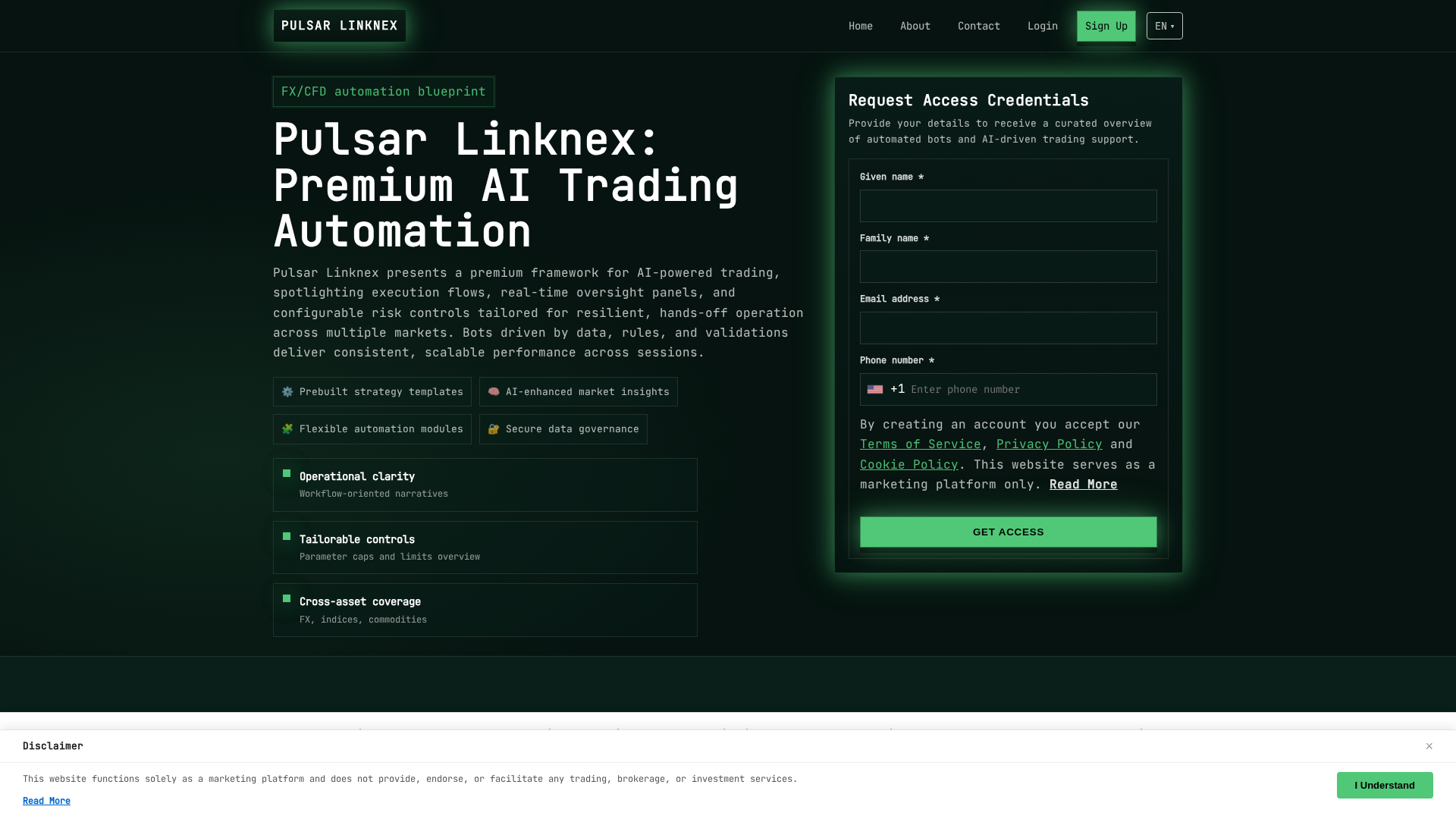
Task: Click the Family name input field
Action: click(1008, 266)
